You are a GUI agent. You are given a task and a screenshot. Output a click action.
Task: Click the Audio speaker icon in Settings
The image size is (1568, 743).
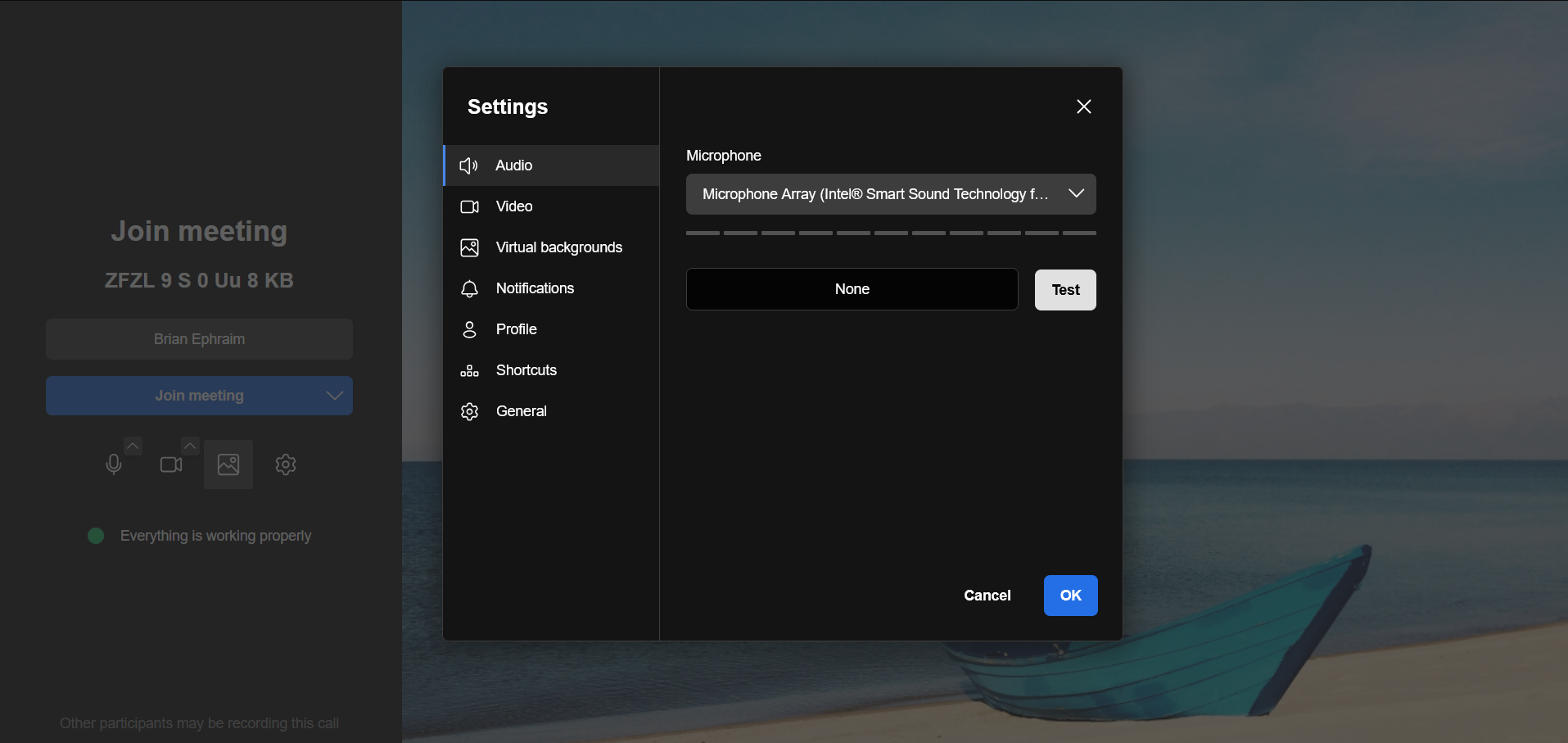(468, 165)
